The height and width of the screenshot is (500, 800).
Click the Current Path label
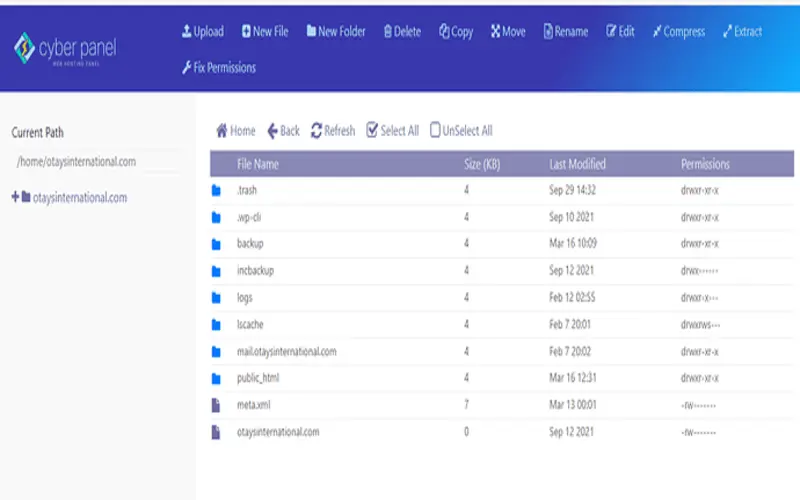(38, 133)
